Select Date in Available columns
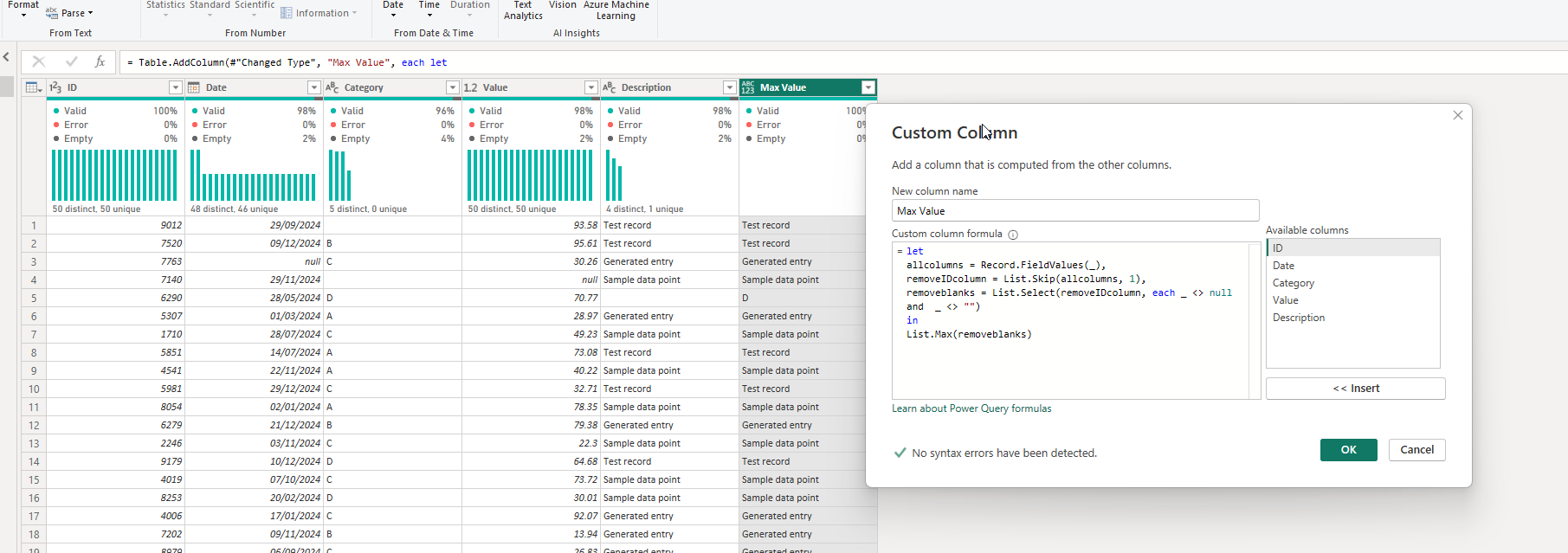This screenshot has height=553, width=1568. (1352, 266)
